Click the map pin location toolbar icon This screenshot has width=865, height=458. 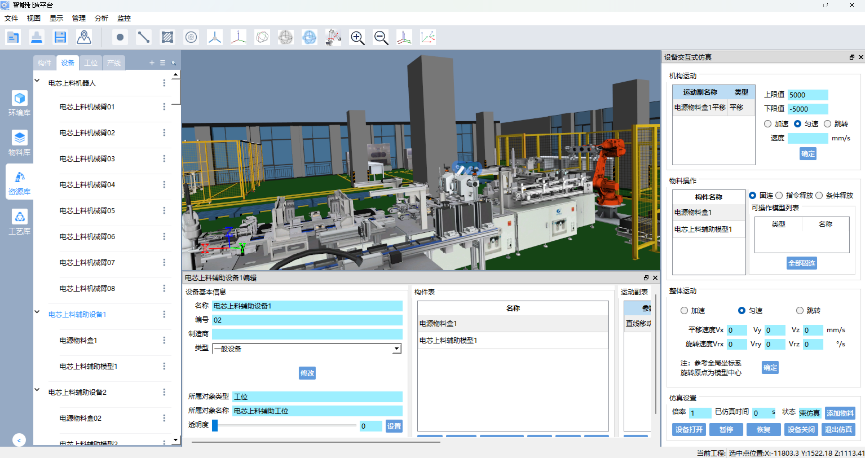click(x=84, y=38)
